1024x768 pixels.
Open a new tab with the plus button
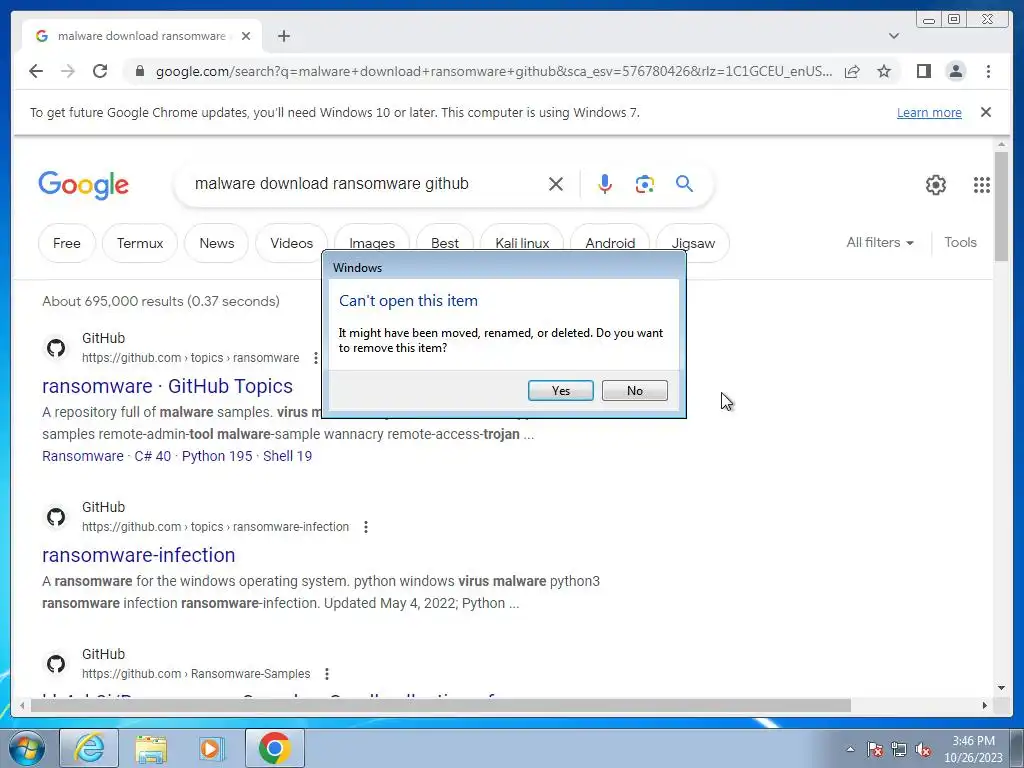[283, 36]
